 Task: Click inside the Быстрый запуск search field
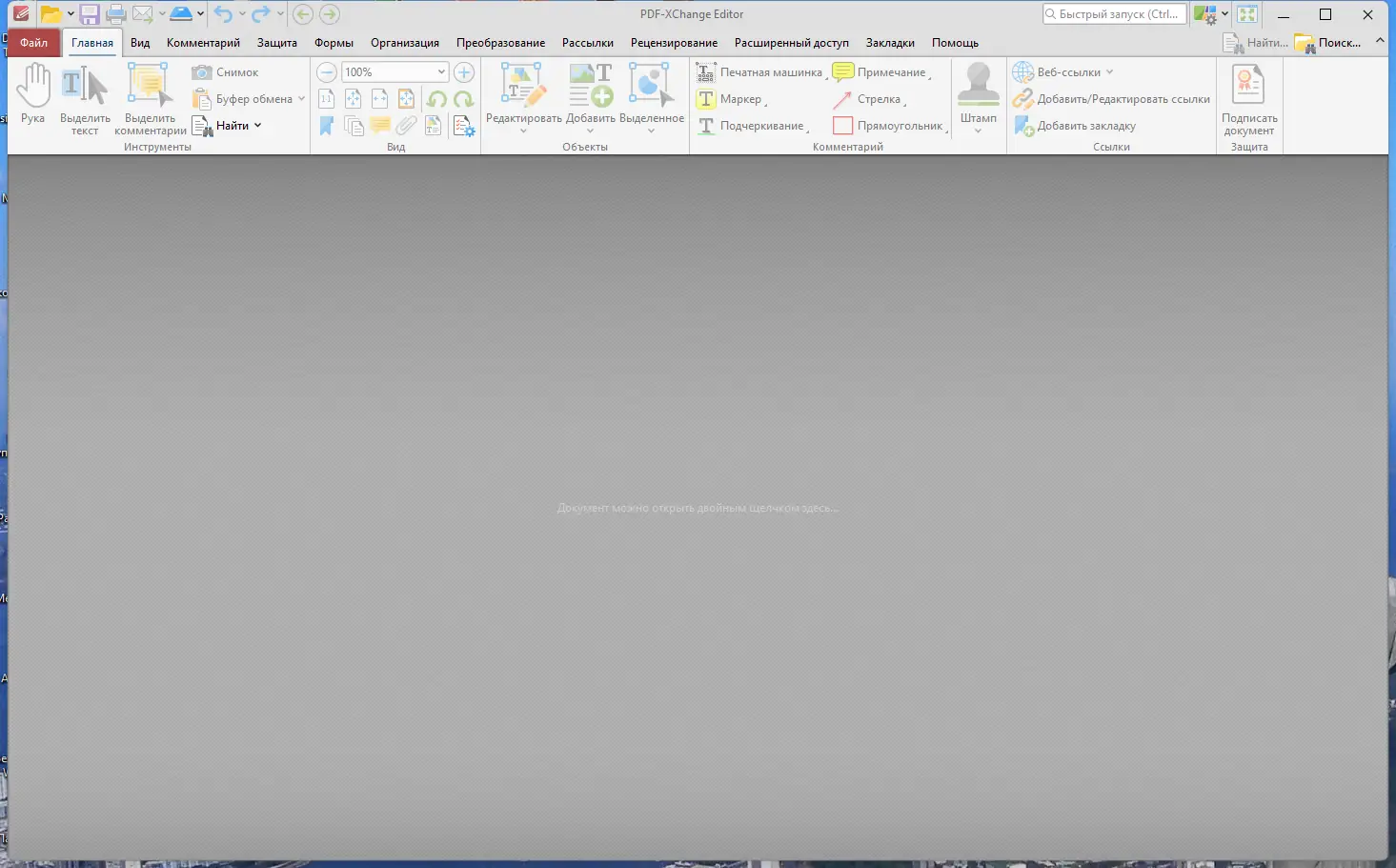[x=1115, y=13]
